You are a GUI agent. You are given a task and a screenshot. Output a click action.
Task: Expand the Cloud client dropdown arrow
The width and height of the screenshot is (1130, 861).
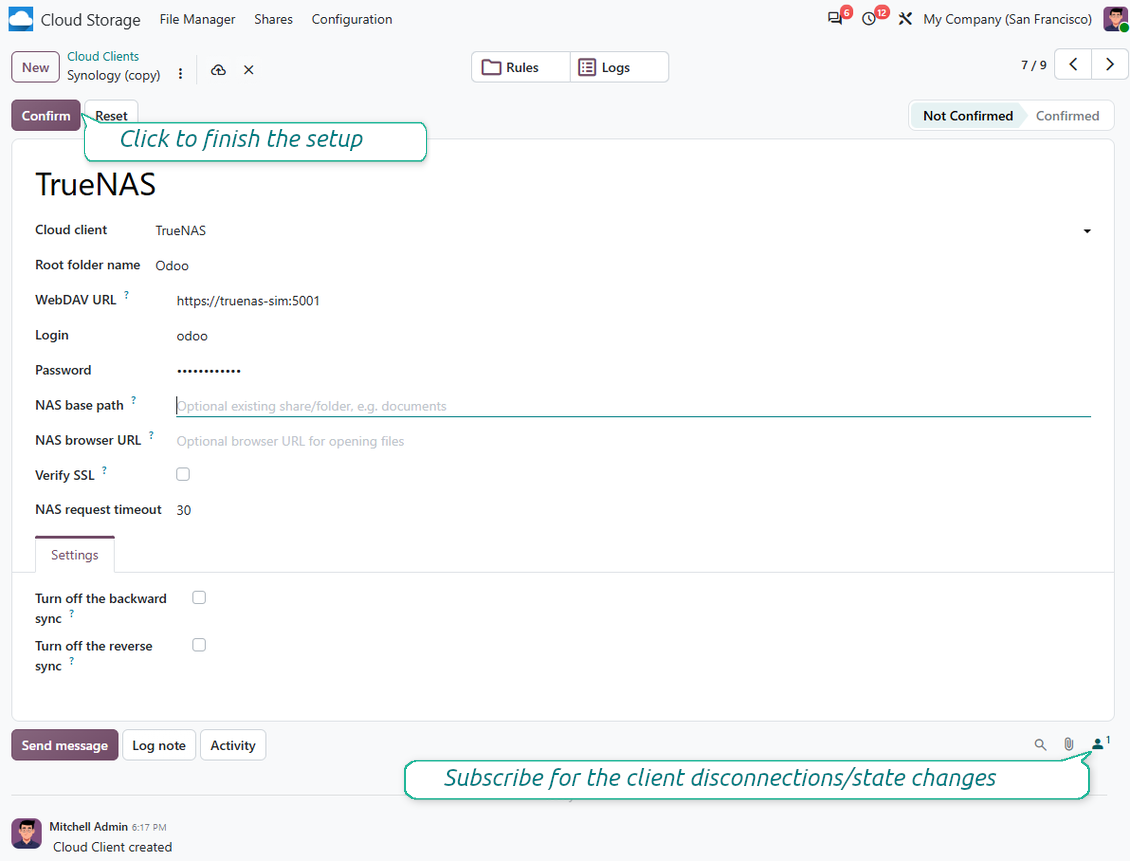click(1087, 231)
